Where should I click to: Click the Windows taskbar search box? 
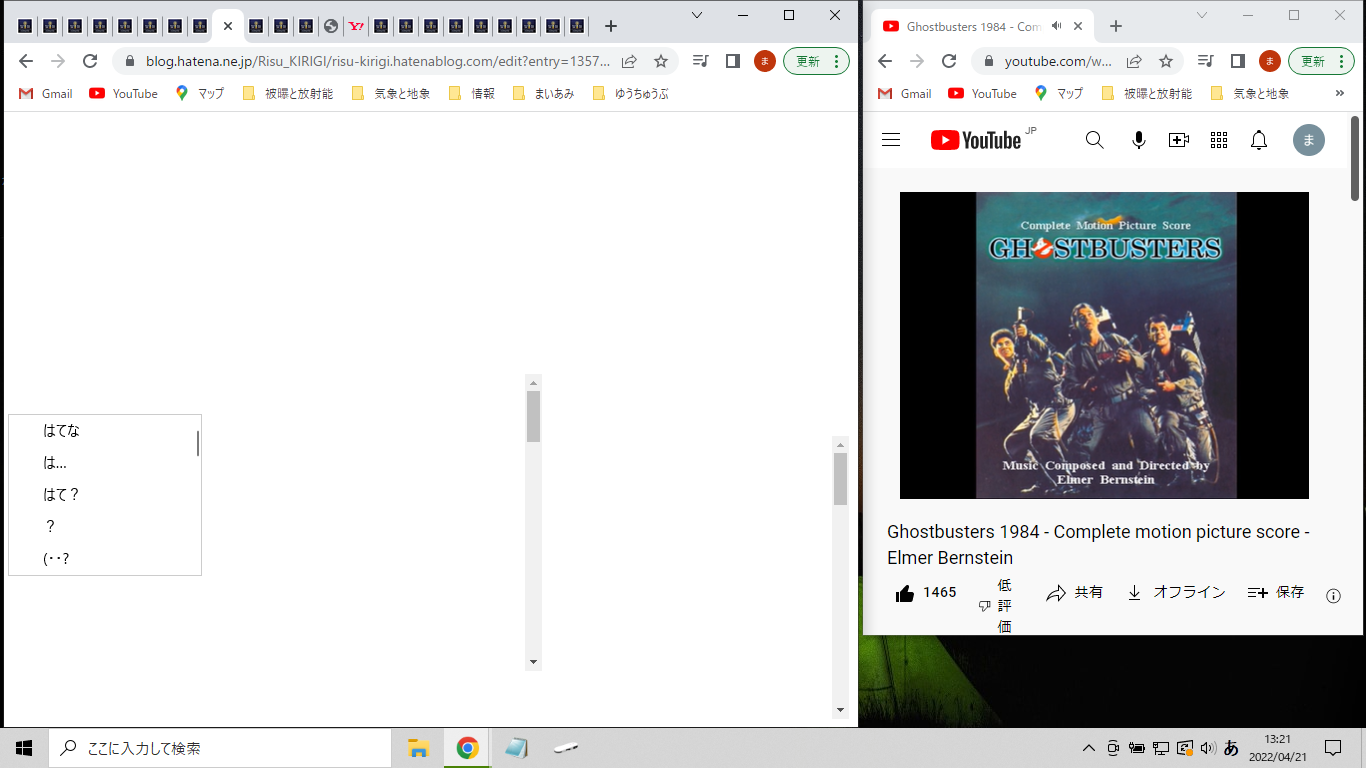click(220, 748)
